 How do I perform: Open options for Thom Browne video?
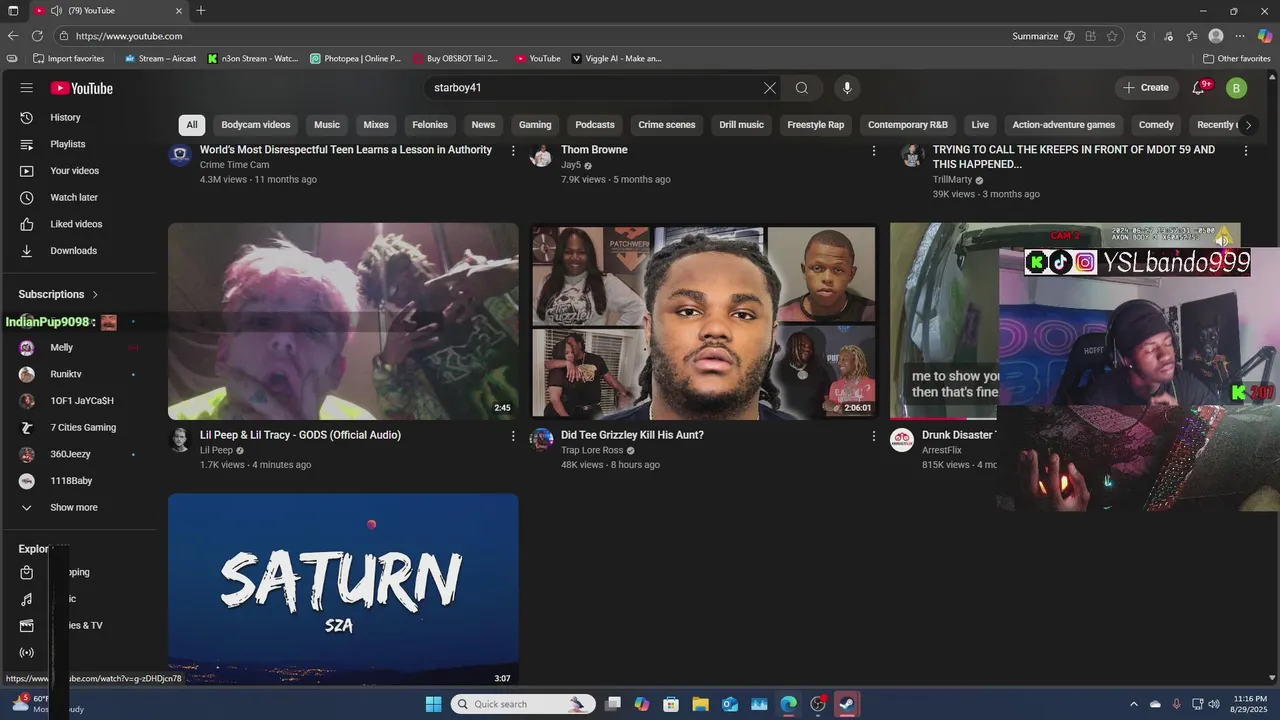874,151
